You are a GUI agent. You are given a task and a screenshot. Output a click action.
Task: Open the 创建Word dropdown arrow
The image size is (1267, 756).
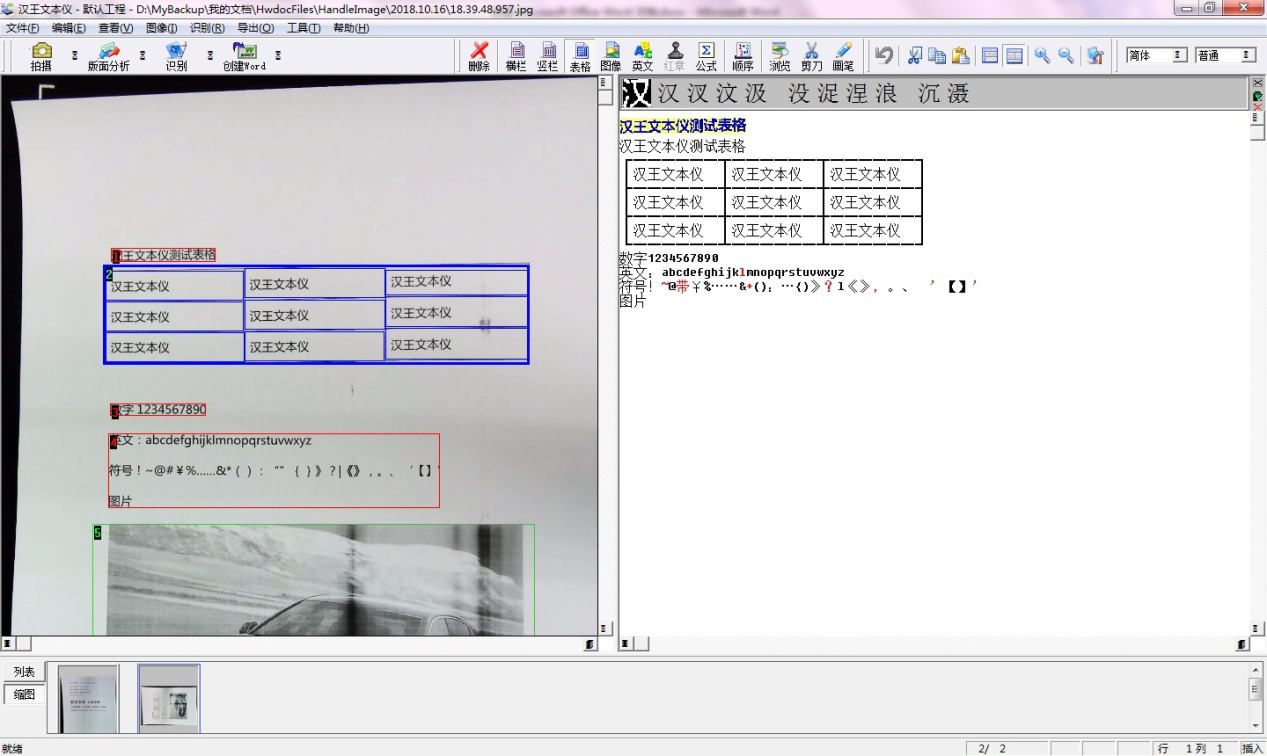pyautogui.click(x=277, y=56)
